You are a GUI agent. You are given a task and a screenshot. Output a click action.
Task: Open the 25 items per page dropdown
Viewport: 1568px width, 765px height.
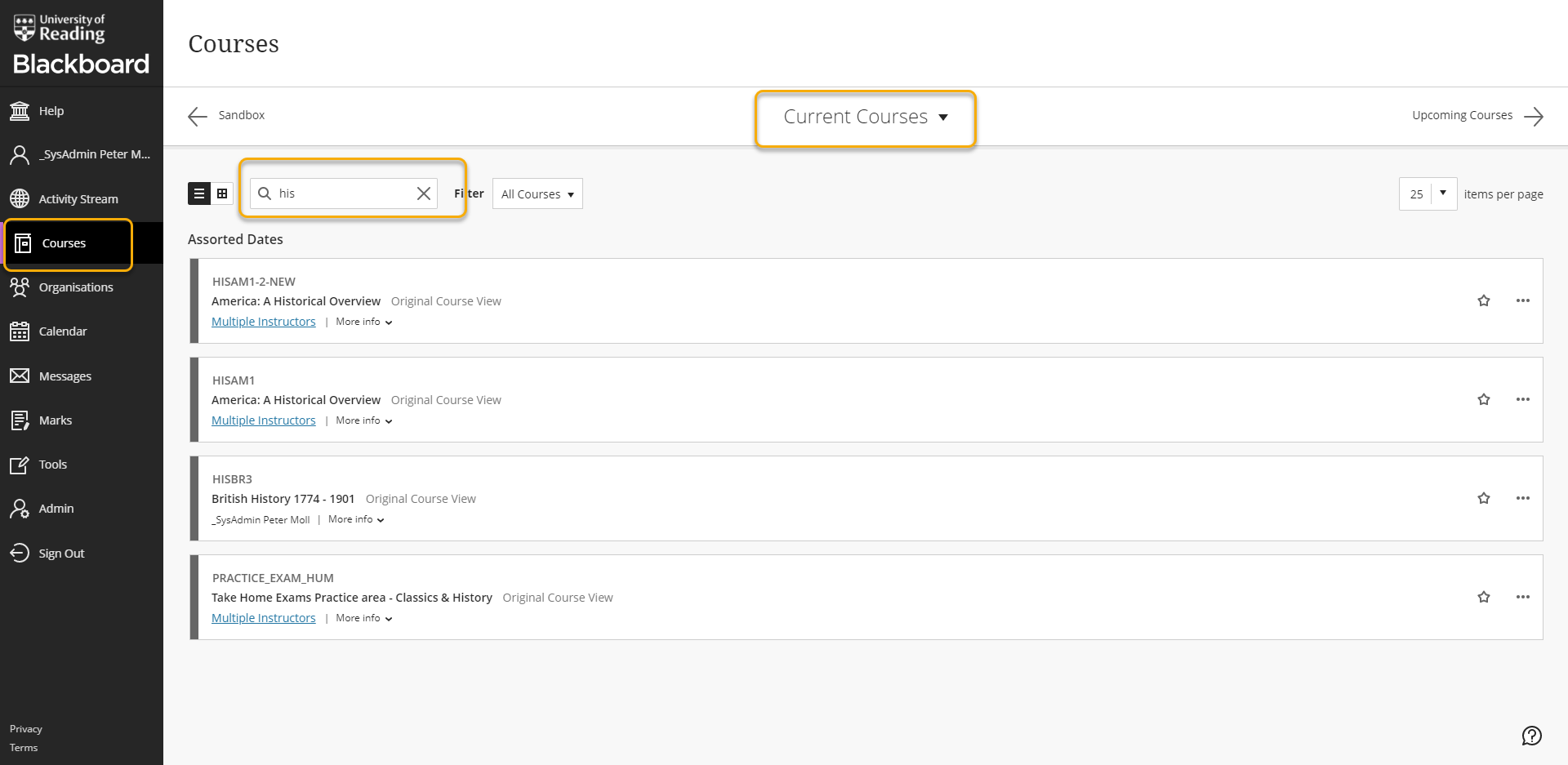click(1428, 194)
